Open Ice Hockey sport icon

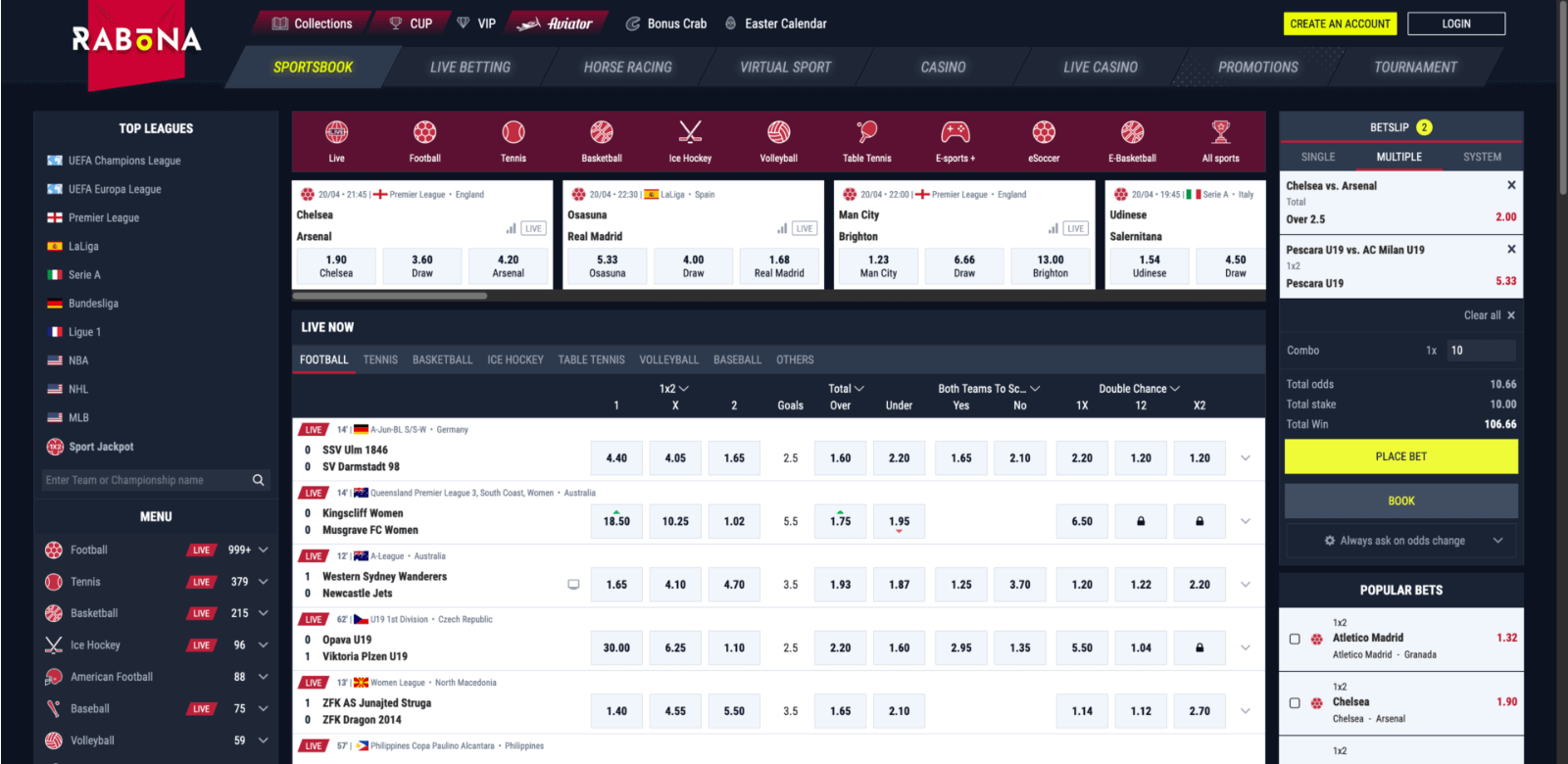click(690, 132)
